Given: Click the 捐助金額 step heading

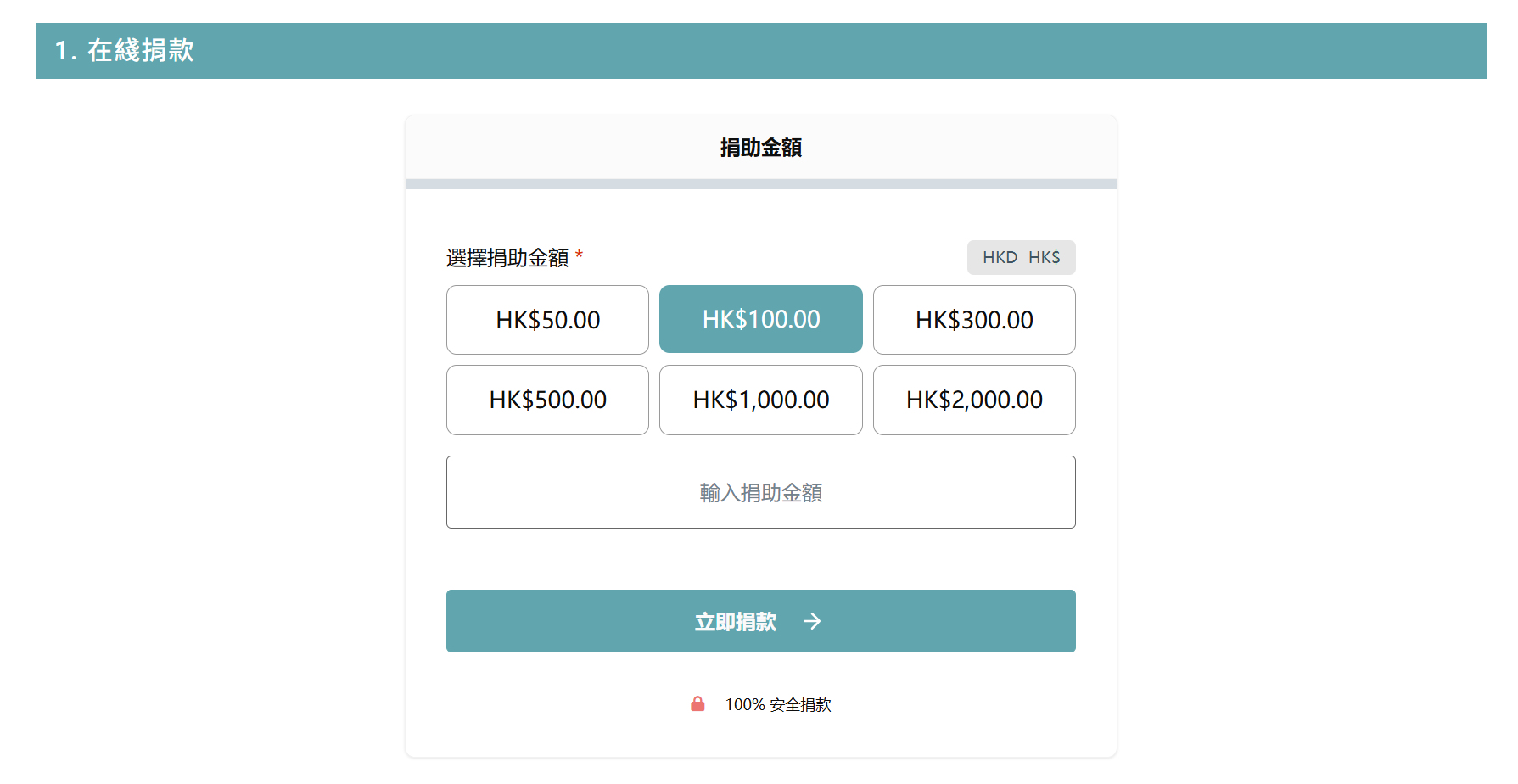Looking at the screenshot, I should click(761, 148).
